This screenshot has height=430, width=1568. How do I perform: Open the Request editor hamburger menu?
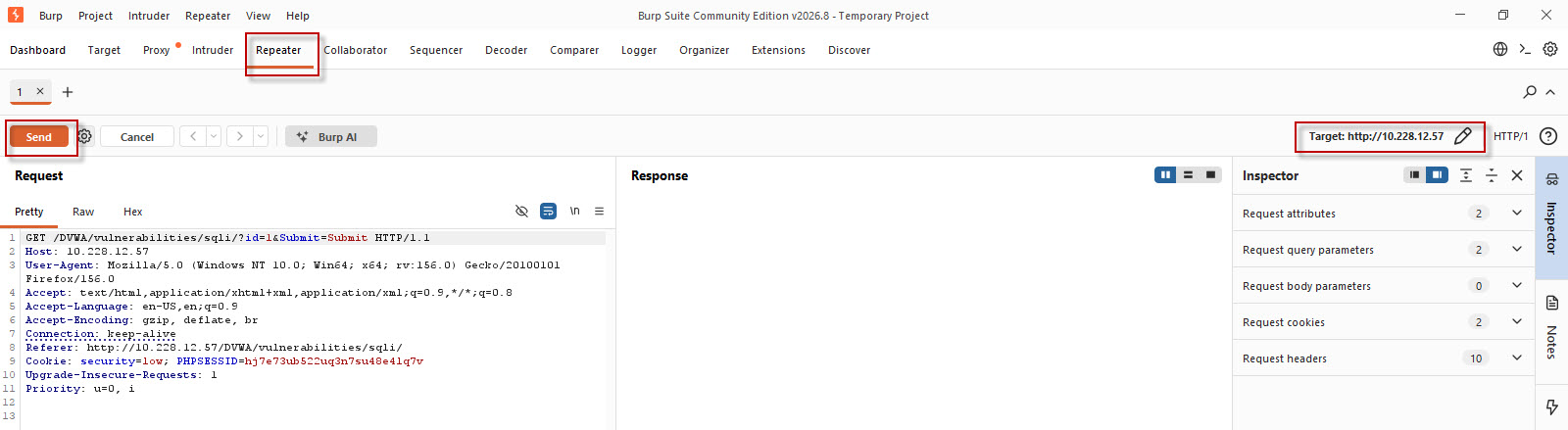[x=599, y=211]
